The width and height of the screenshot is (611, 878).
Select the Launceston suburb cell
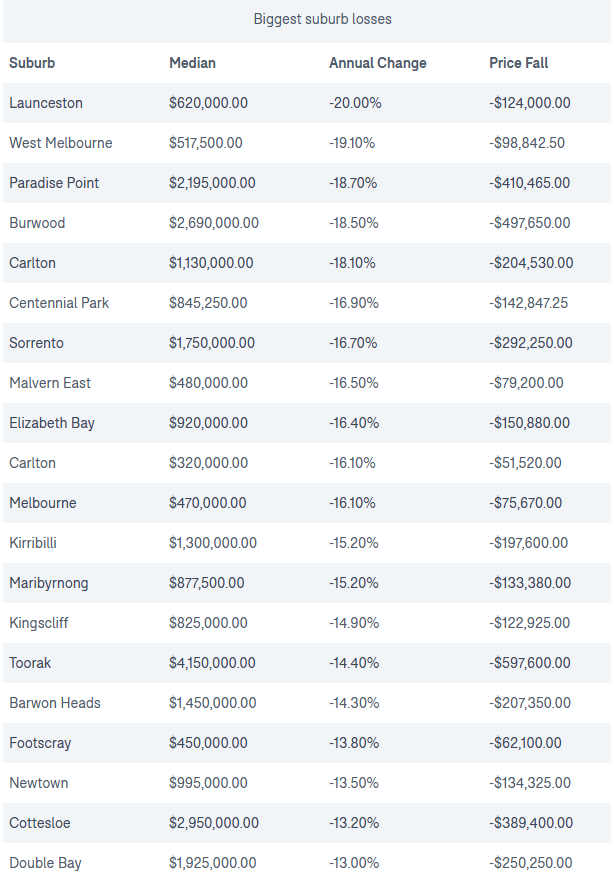[x=46, y=103]
